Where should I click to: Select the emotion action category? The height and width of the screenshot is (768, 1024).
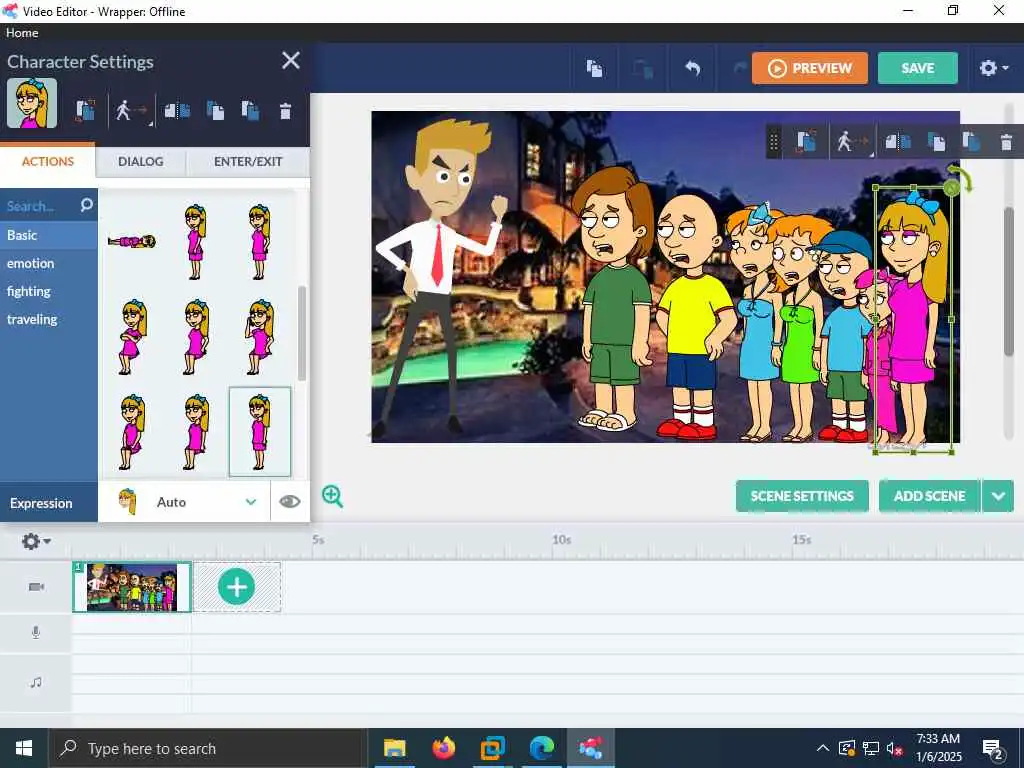click(x=49, y=263)
